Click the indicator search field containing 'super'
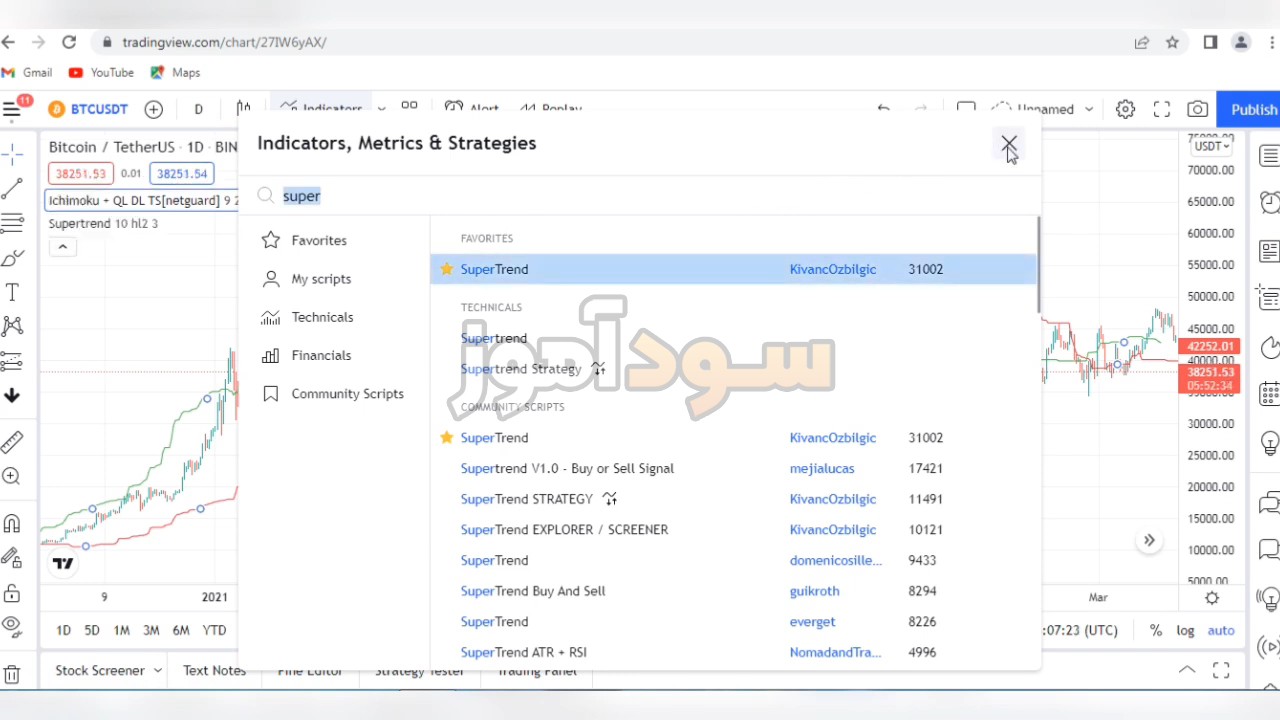The width and height of the screenshot is (1280, 720). click(640, 196)
